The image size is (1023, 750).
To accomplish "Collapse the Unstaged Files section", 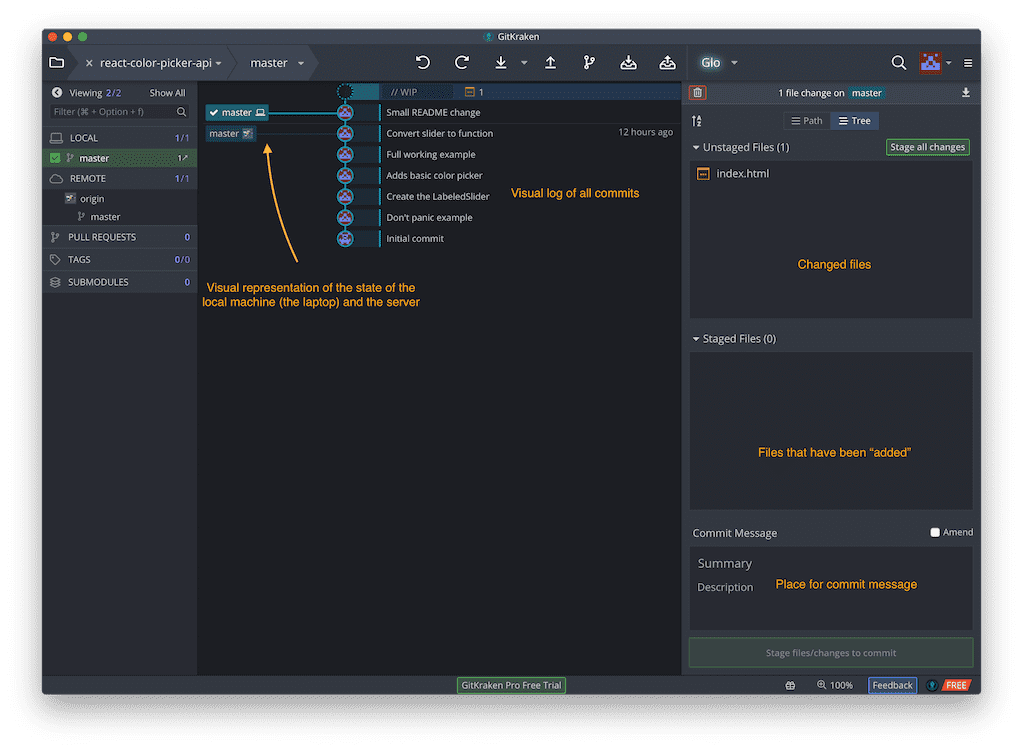I will [x=696, y=147].
